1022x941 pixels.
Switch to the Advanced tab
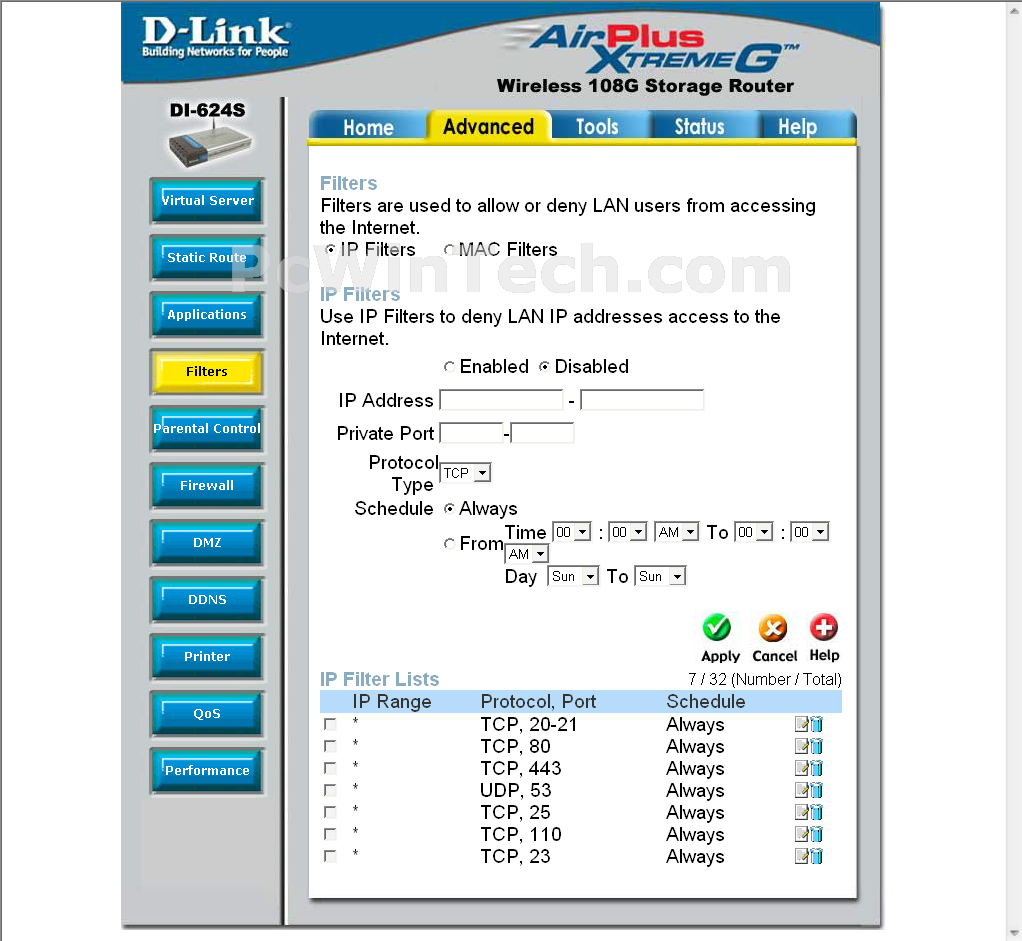pos(489,126)
